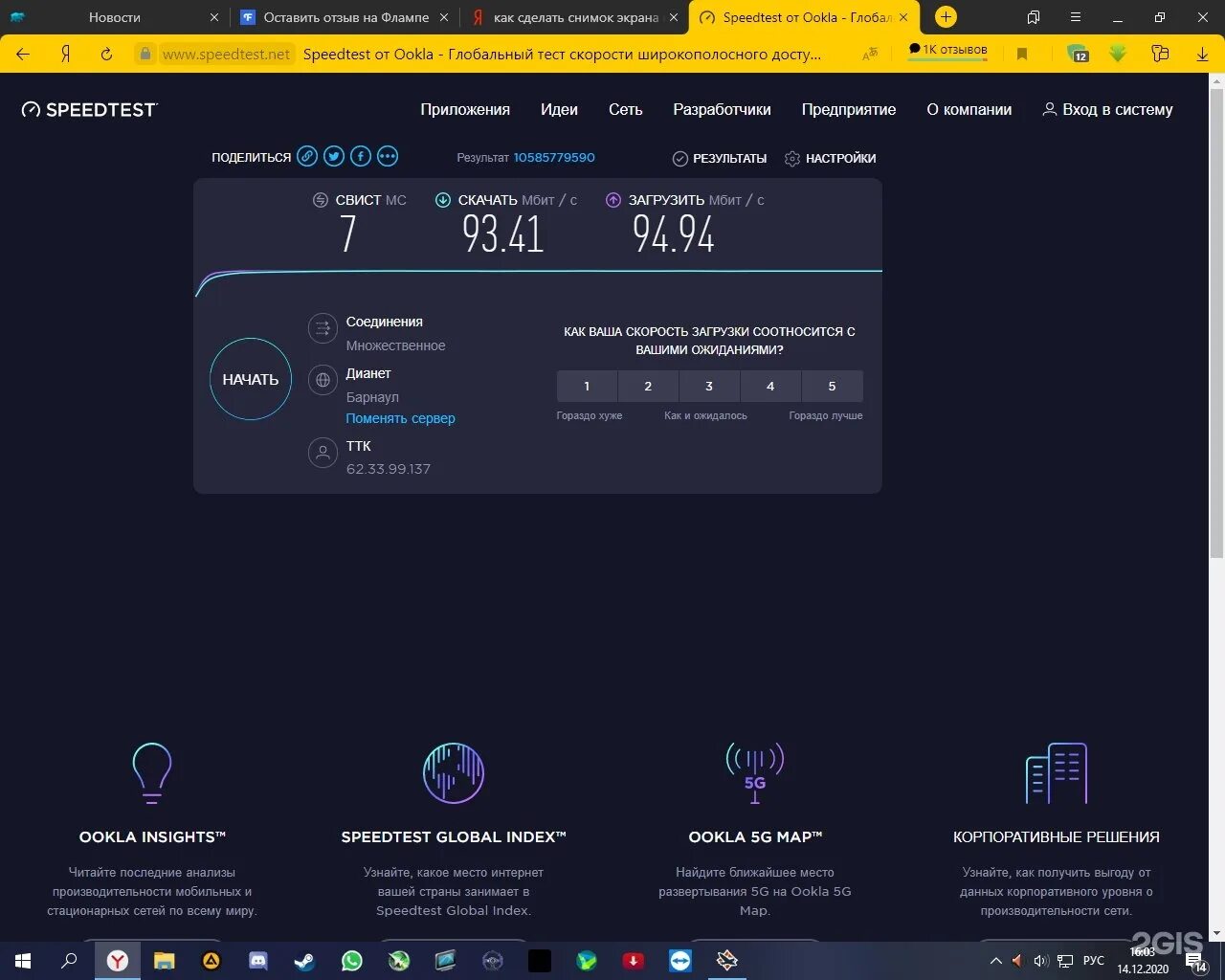Bookmark this page in address bar
1225x980 pixels.
(x=1022, y=55)
